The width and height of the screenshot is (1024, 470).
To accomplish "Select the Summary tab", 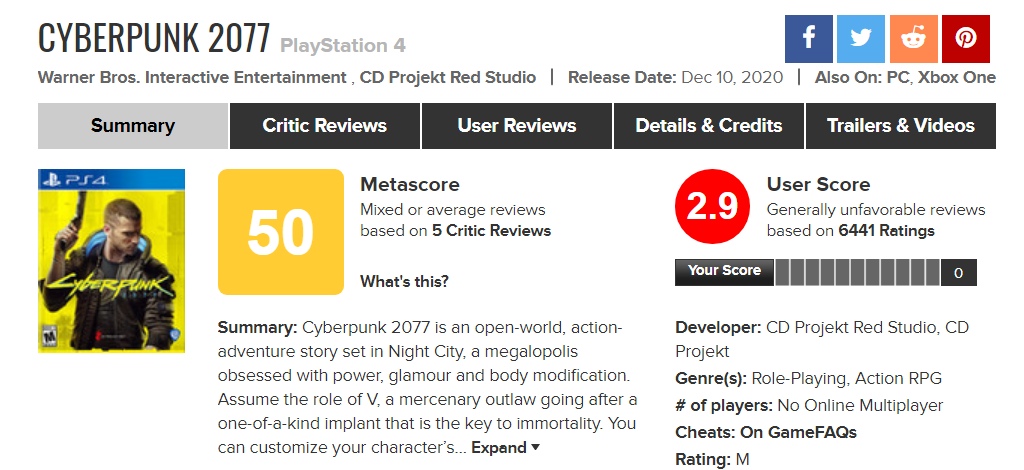I will [132, 126].
